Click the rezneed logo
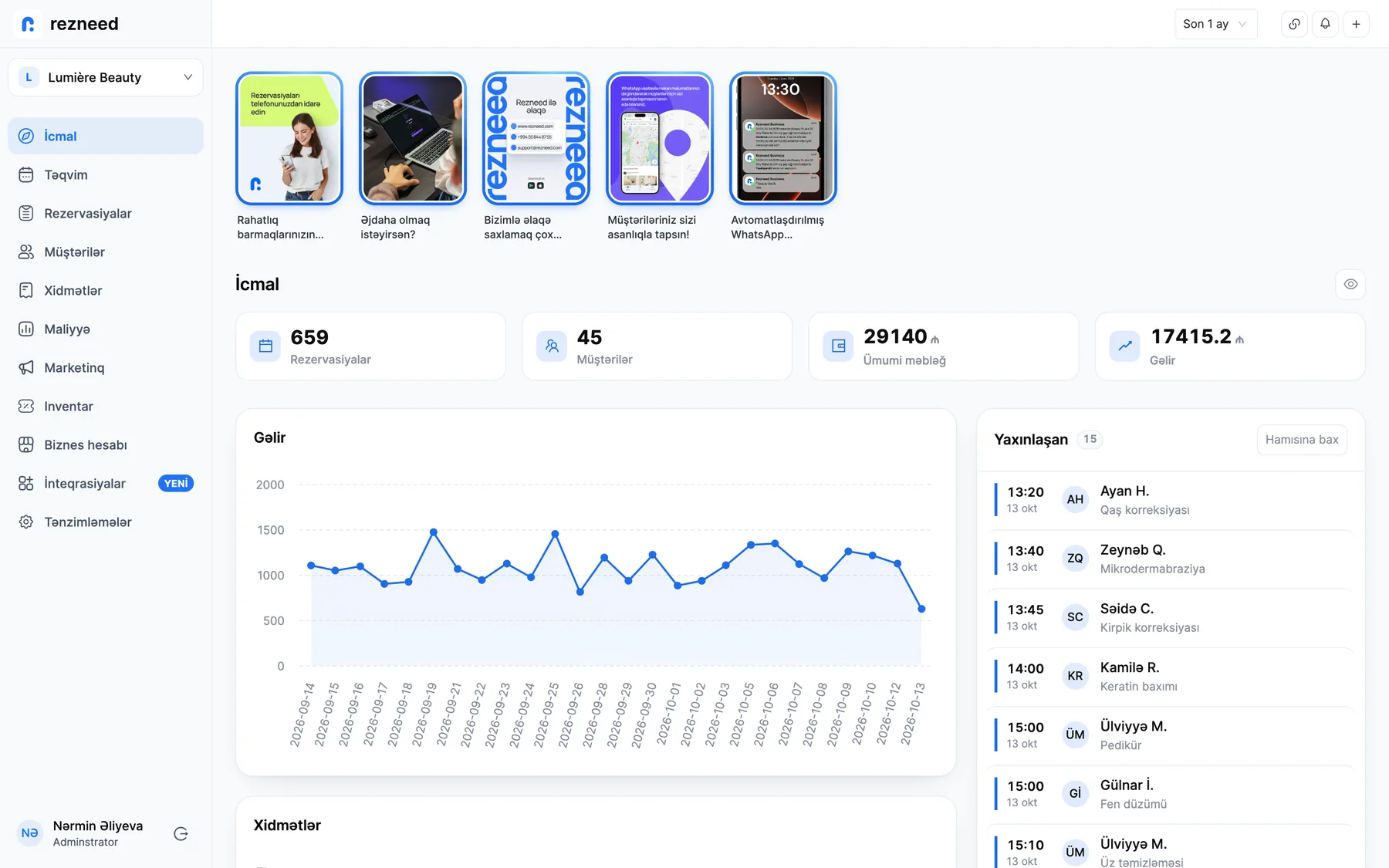This screenshot has height=868, width=1389. [x=69, y=24]
